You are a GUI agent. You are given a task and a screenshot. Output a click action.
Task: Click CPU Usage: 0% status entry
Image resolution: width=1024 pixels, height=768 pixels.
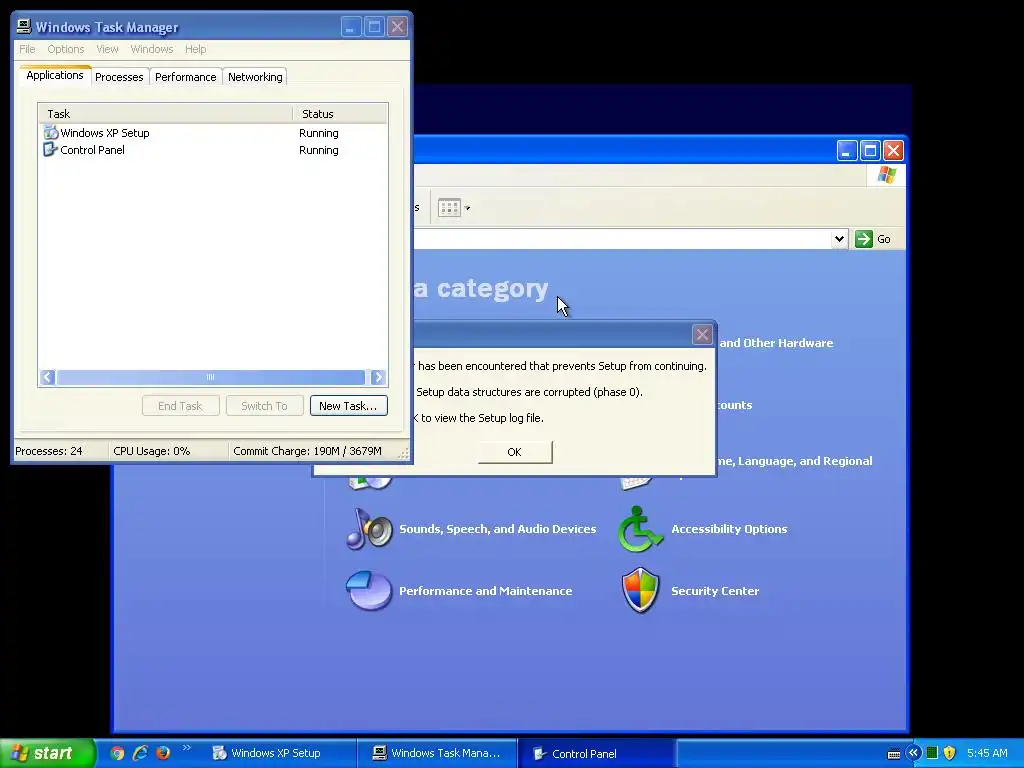tap(152, 451)
